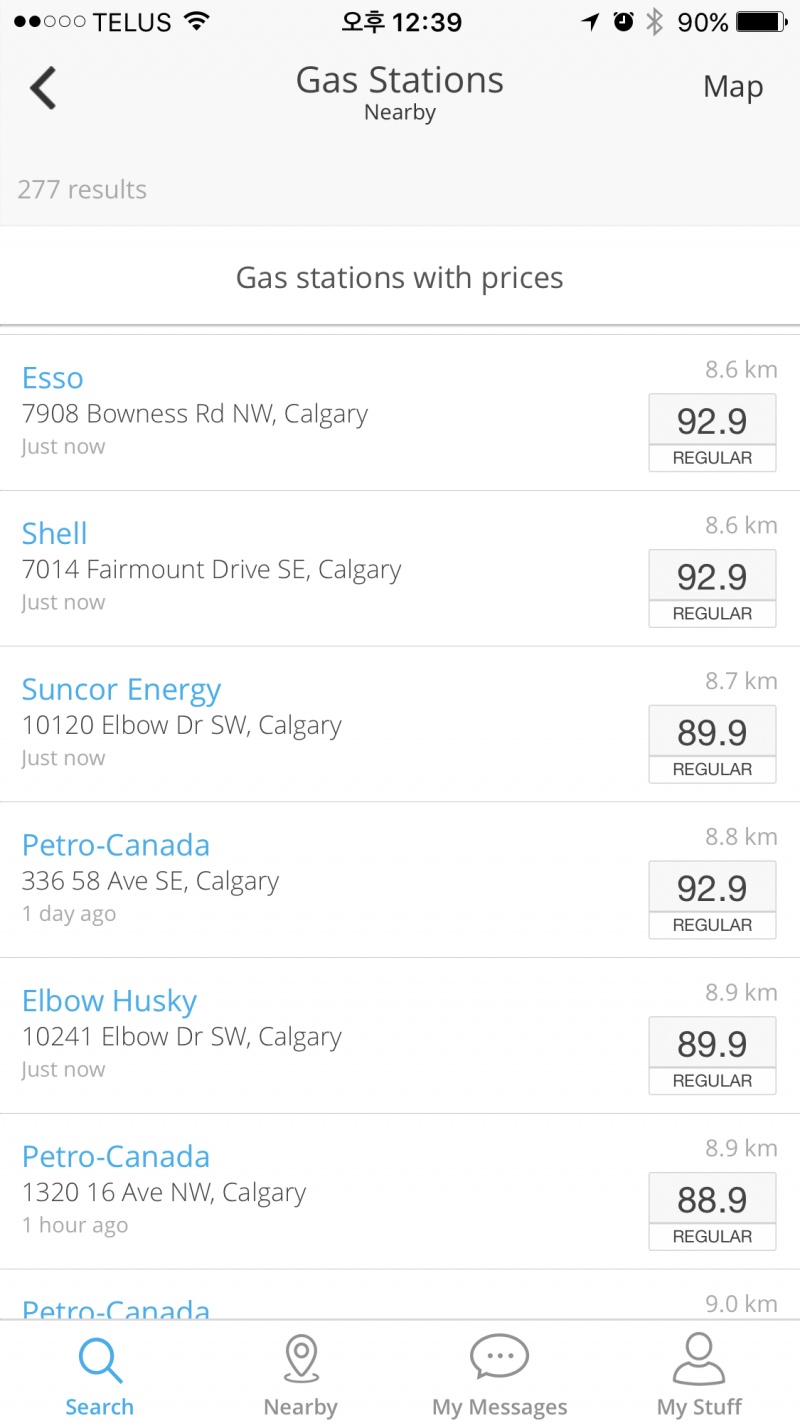Select the Suncor Energy station
This screenshot has width=800, height=1423.
[x=121, y=689]
